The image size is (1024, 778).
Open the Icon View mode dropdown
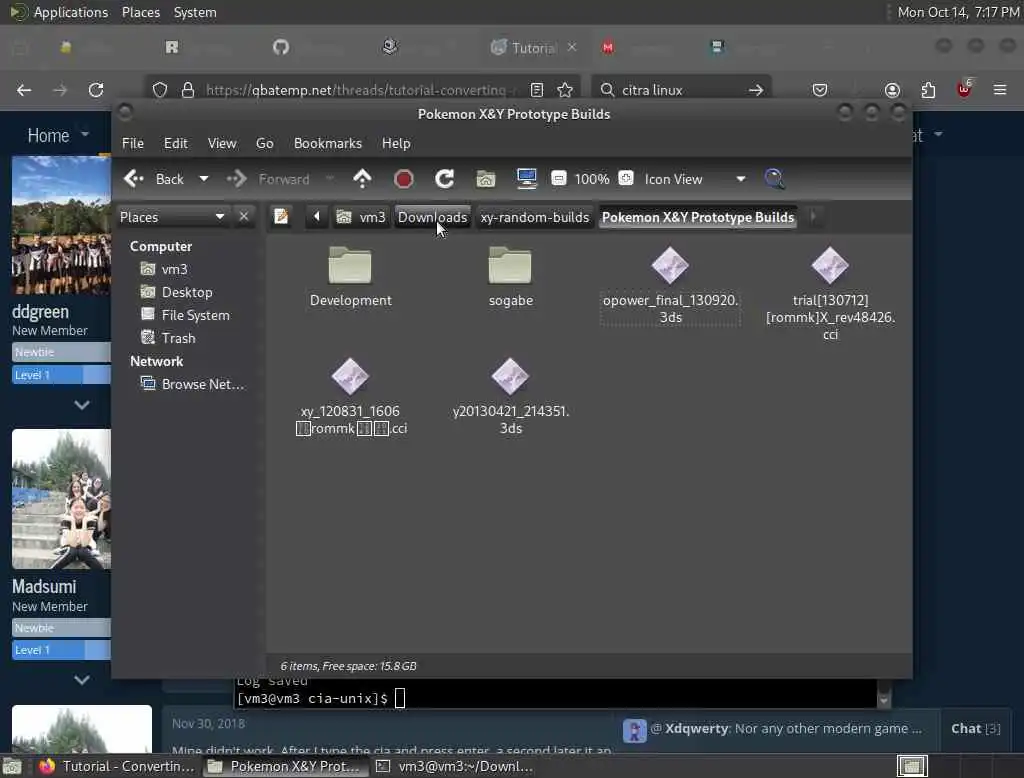coord(695,179)
